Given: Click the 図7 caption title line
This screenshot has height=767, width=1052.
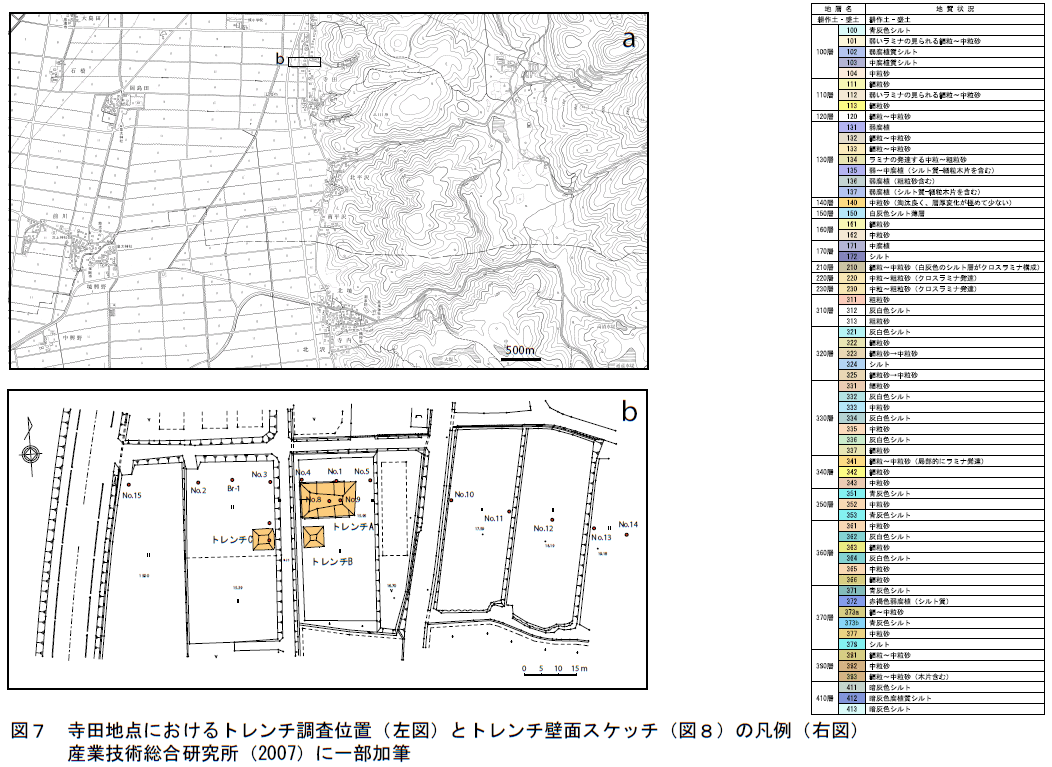Looking at the screenshot, I should 435,730.
